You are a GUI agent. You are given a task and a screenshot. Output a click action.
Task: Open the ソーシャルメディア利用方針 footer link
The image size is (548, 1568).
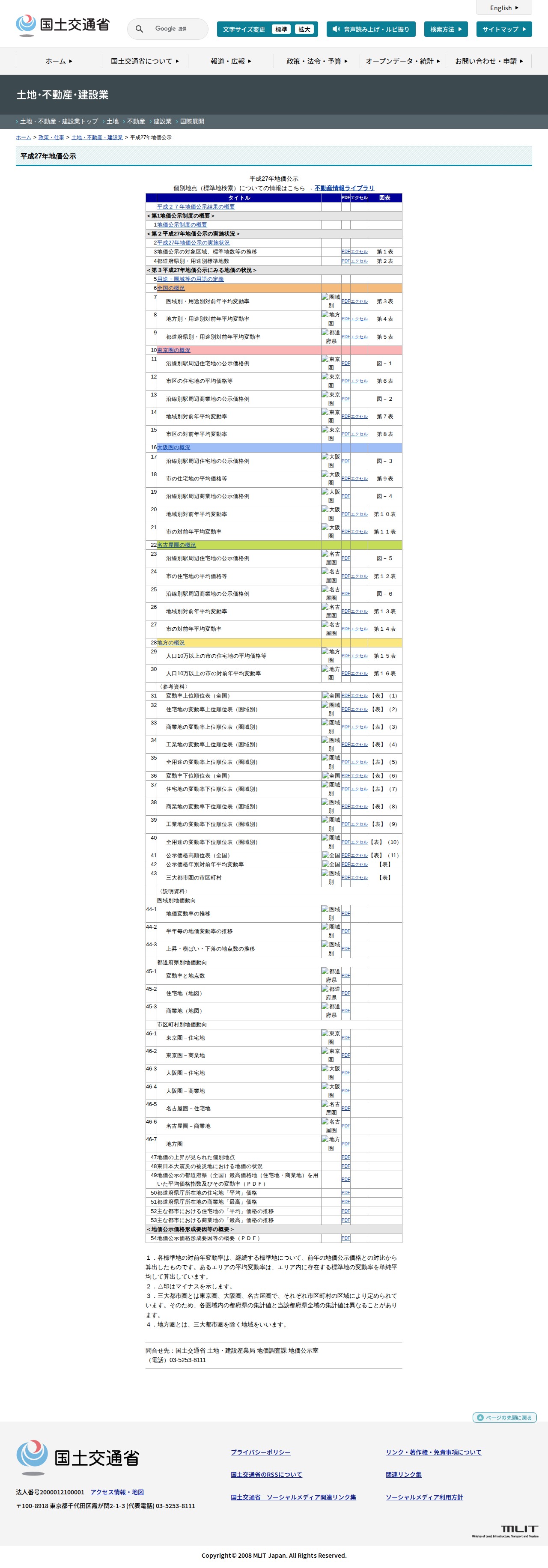coord(424,1497)
